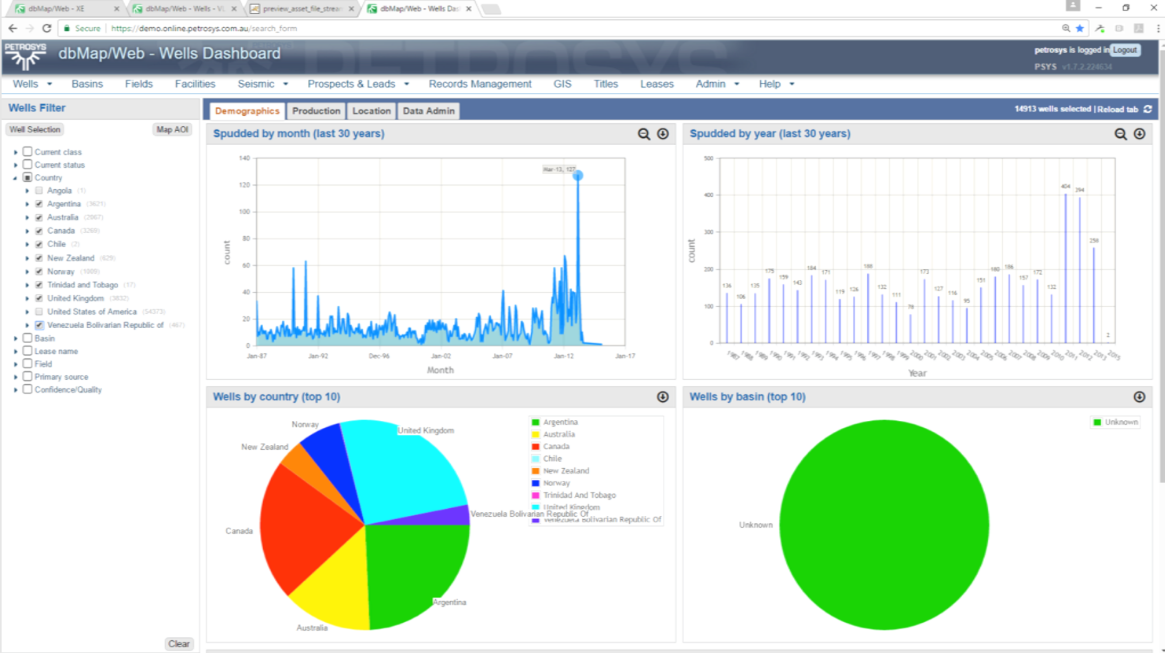Click the Well Selection button
Image resolution: width=1165 pixels, height=653 pixels.
pyautogui.click(x=35, y=129)
